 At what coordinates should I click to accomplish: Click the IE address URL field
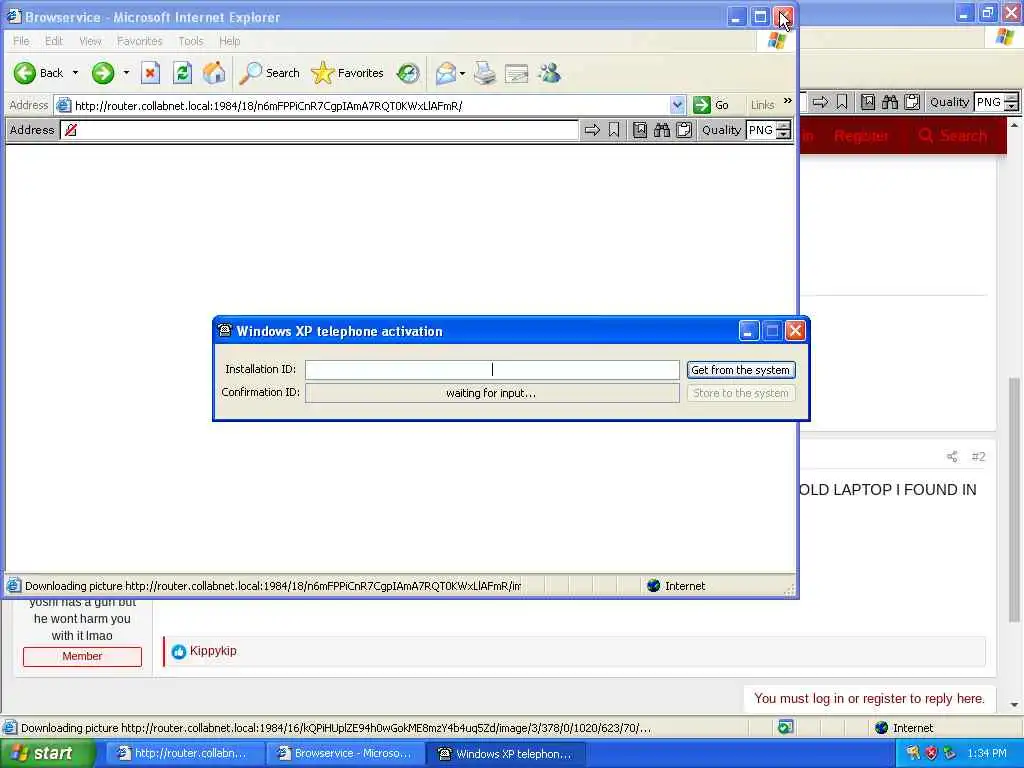[x=371, y=105]
